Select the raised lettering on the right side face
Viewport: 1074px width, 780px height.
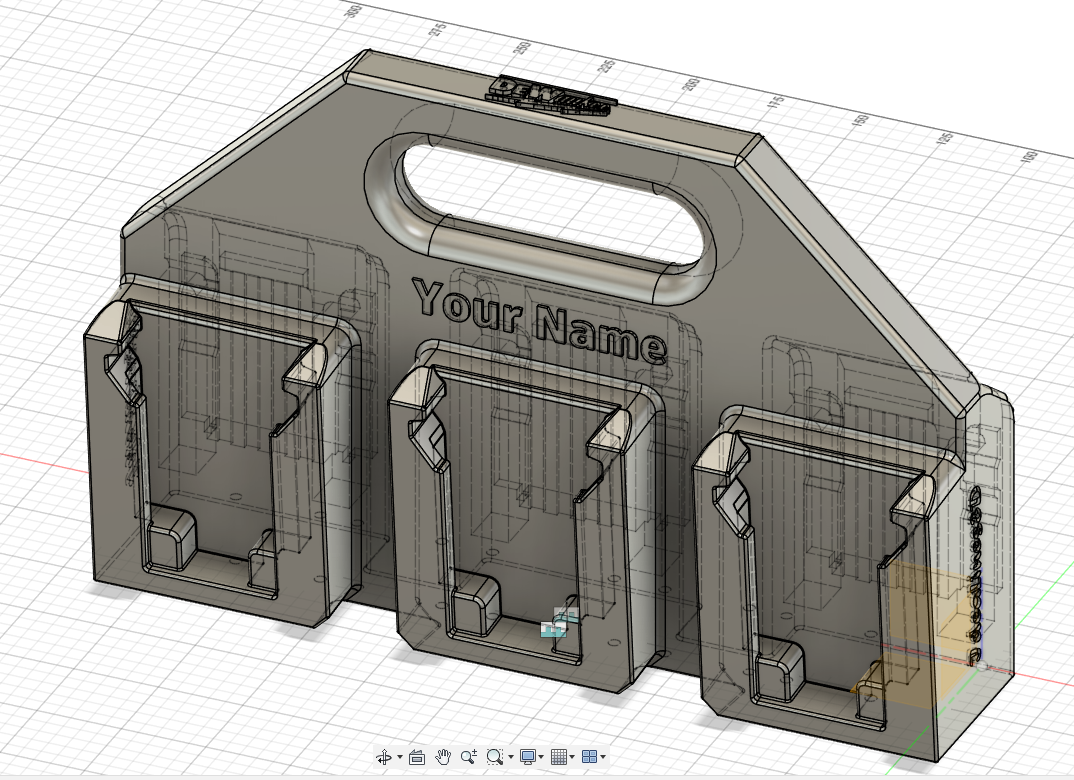click(976, 570)
